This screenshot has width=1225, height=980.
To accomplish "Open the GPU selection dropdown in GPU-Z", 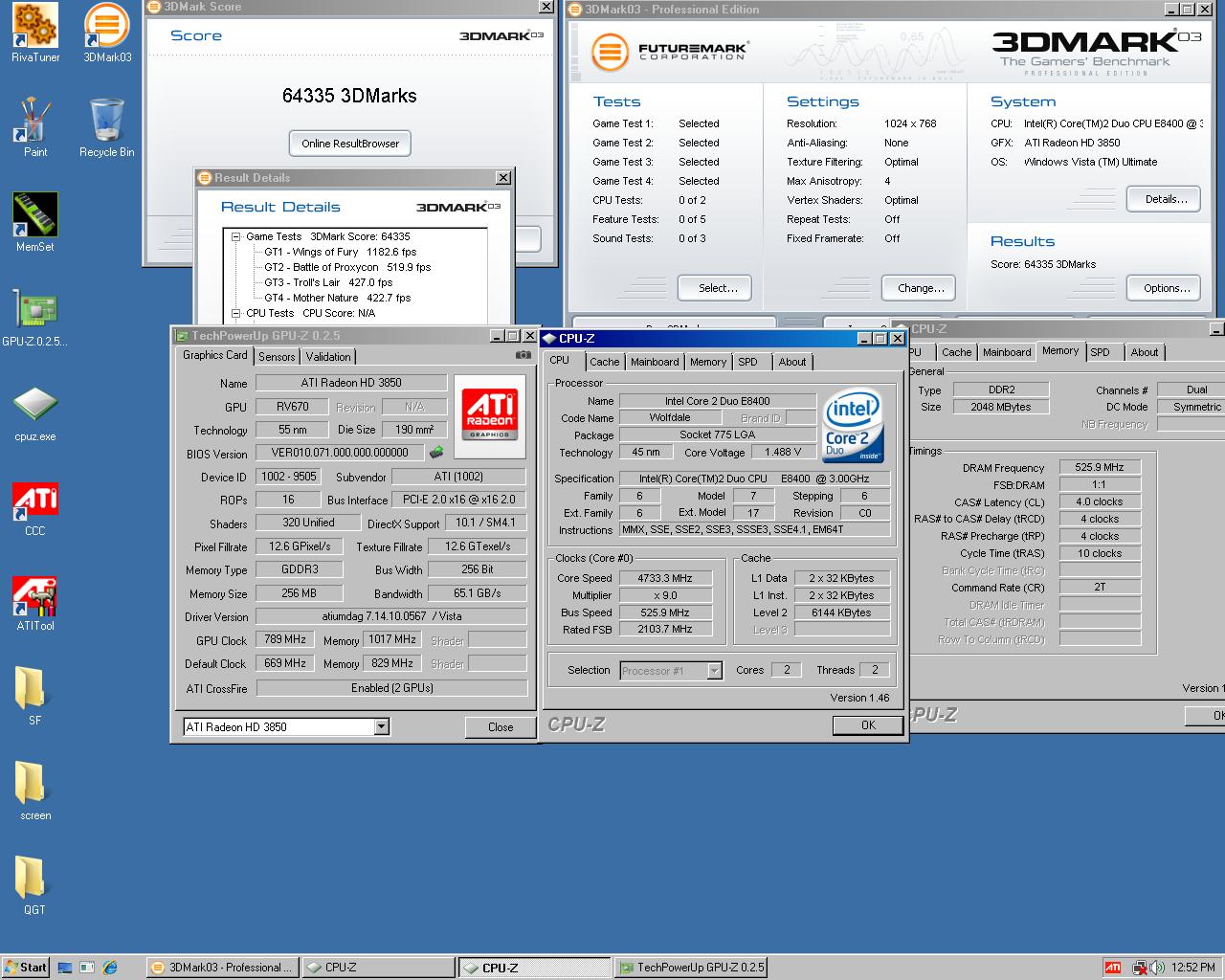I will pos(381,726).
